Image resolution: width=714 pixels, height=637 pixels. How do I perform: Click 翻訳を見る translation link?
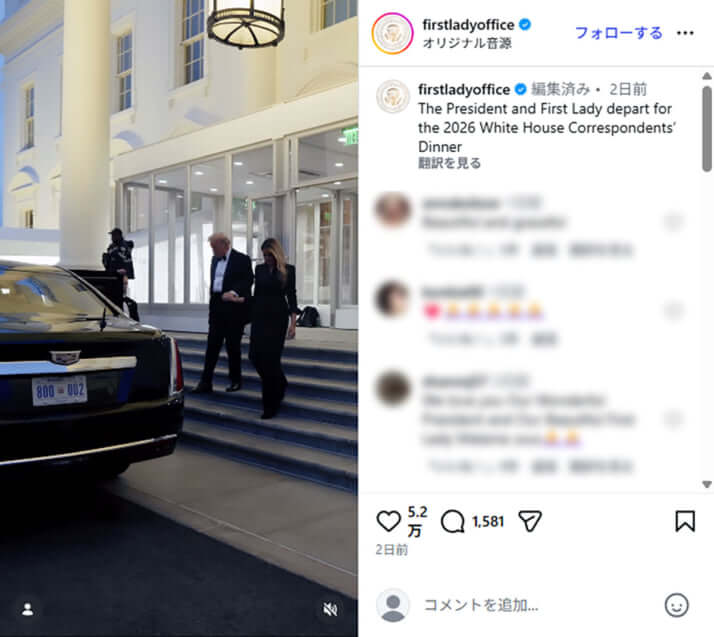[x=449, y=163]
